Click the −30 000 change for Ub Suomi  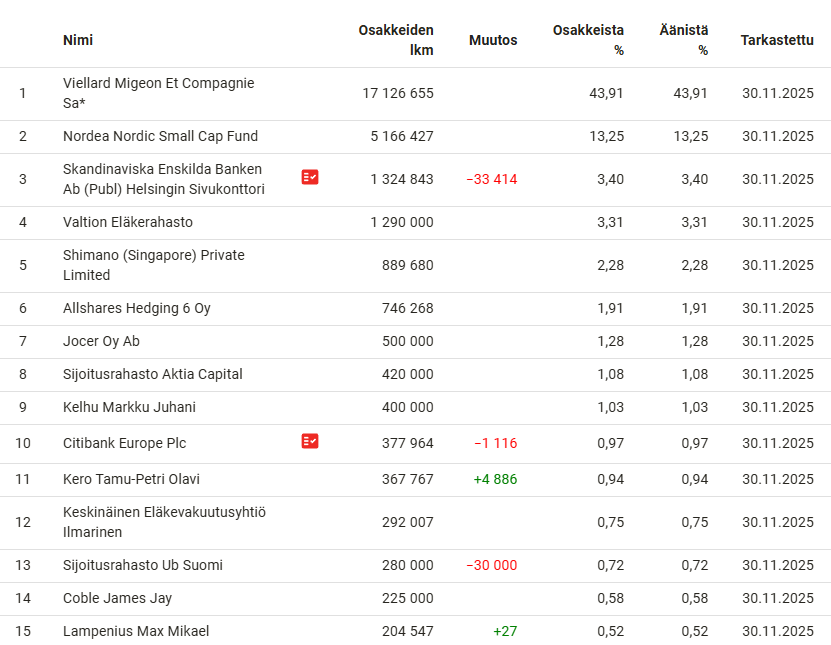491,565
